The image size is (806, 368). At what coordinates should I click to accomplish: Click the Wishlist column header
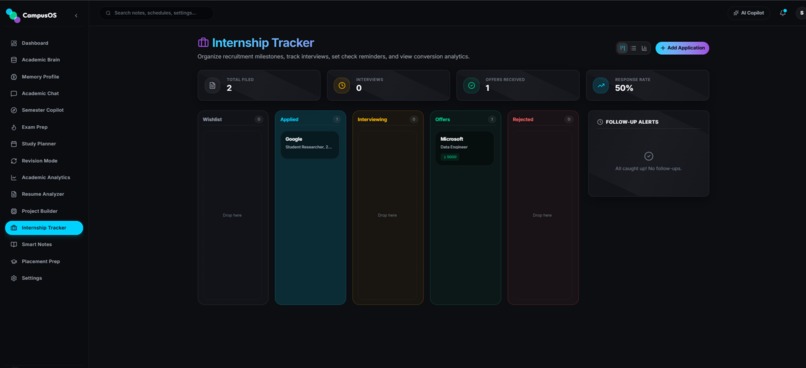[x=212, y=119]
